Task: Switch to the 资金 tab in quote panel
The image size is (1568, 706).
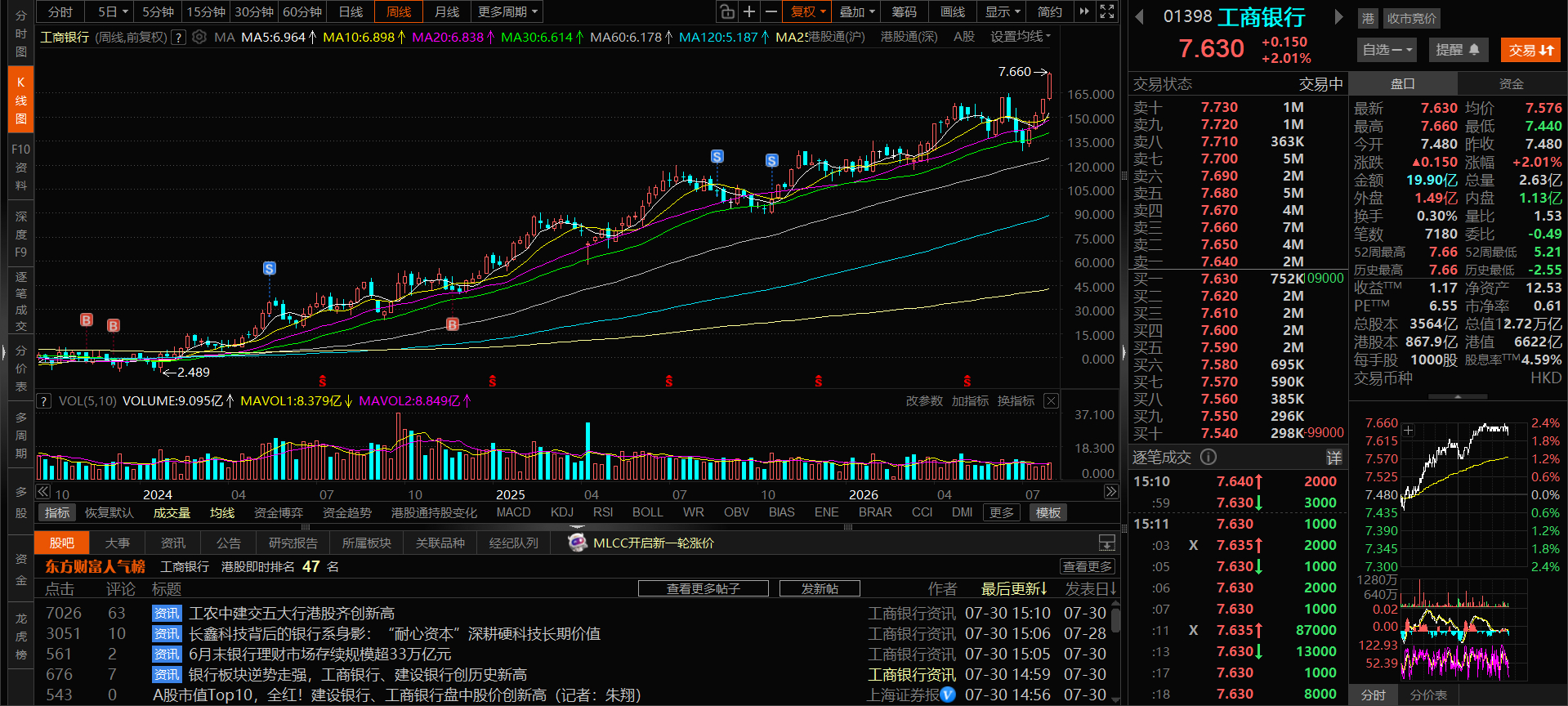Action: pos(1512,83)
